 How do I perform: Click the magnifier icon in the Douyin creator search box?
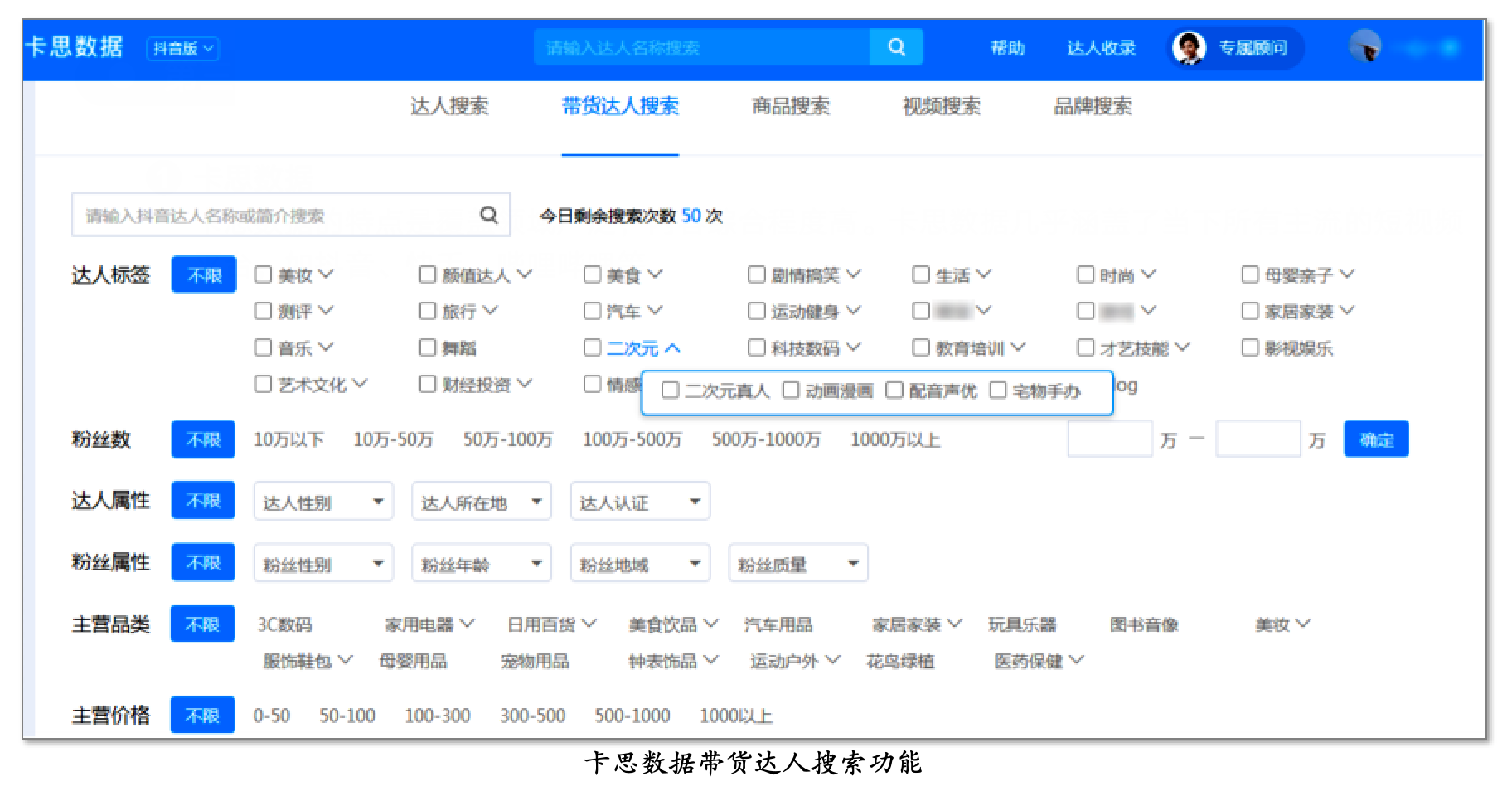coord(489,216)
